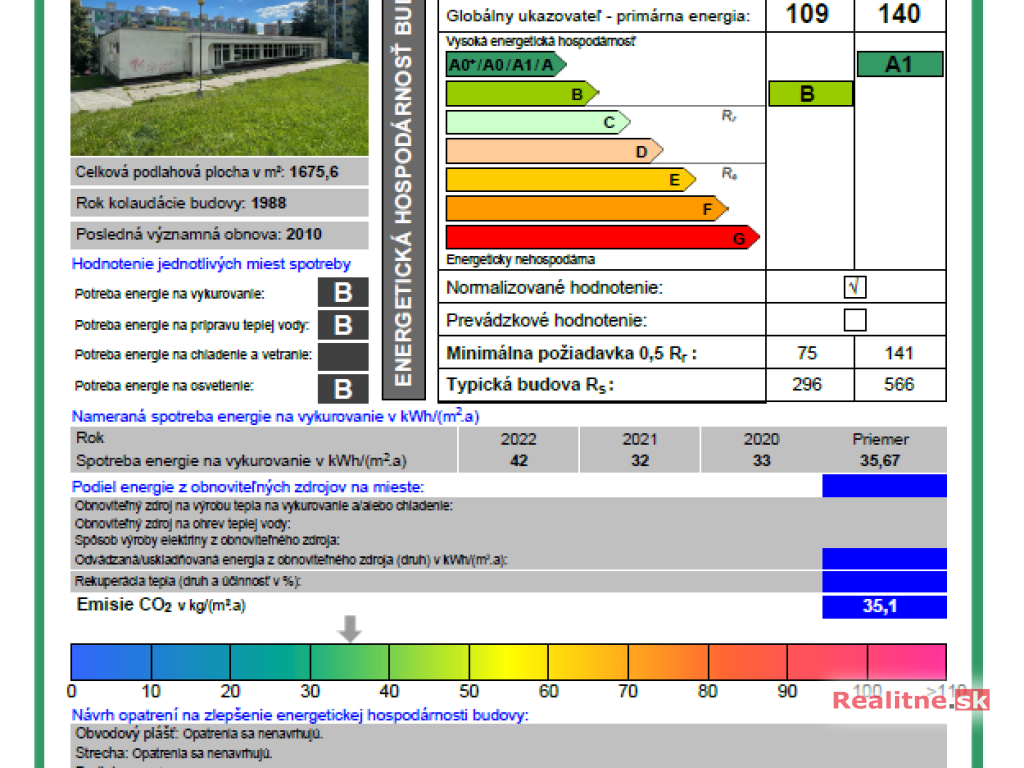
Task: Tick the Normalizované hodnotenie checkbox
Action: click(855, 287)
